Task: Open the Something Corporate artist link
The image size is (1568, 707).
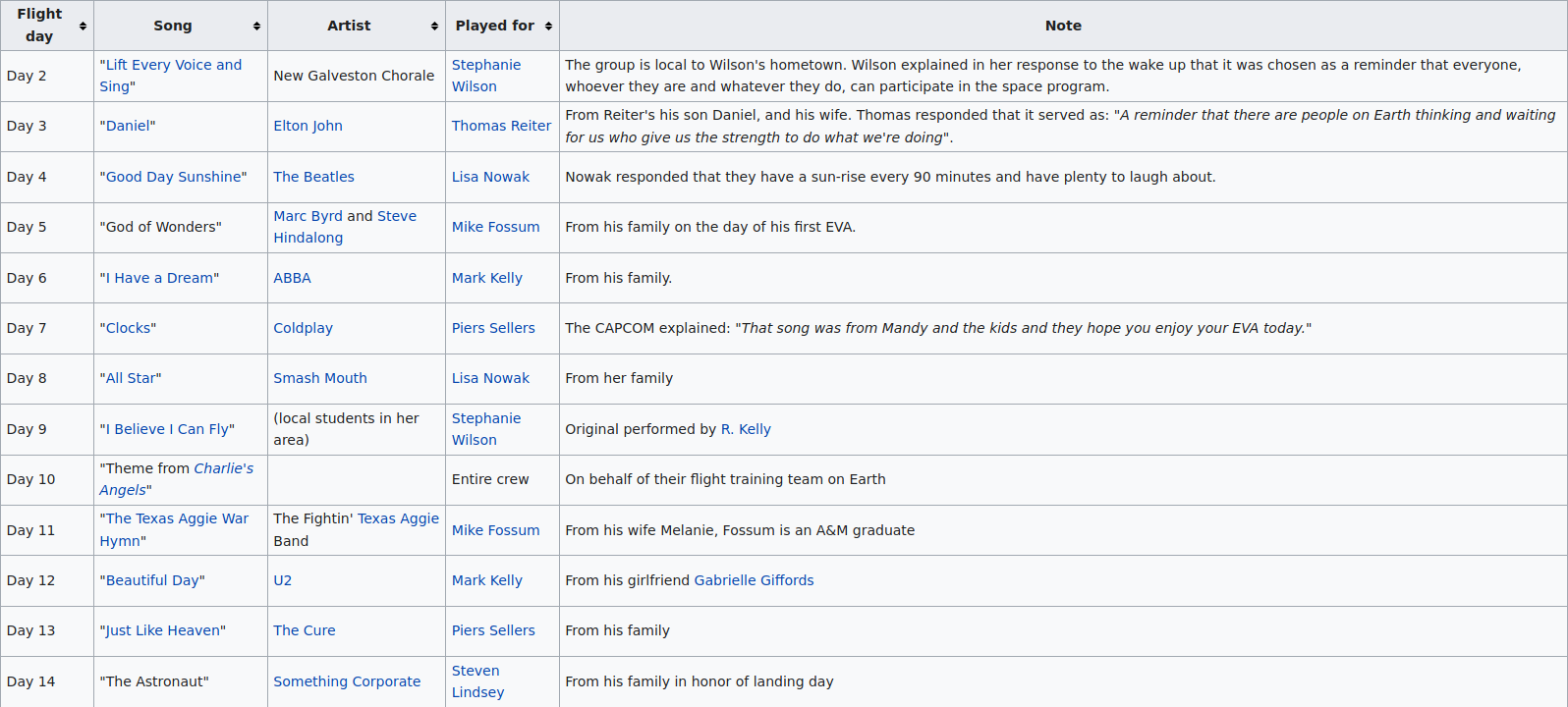Action: pyautogui.click(x=347, y=681)
